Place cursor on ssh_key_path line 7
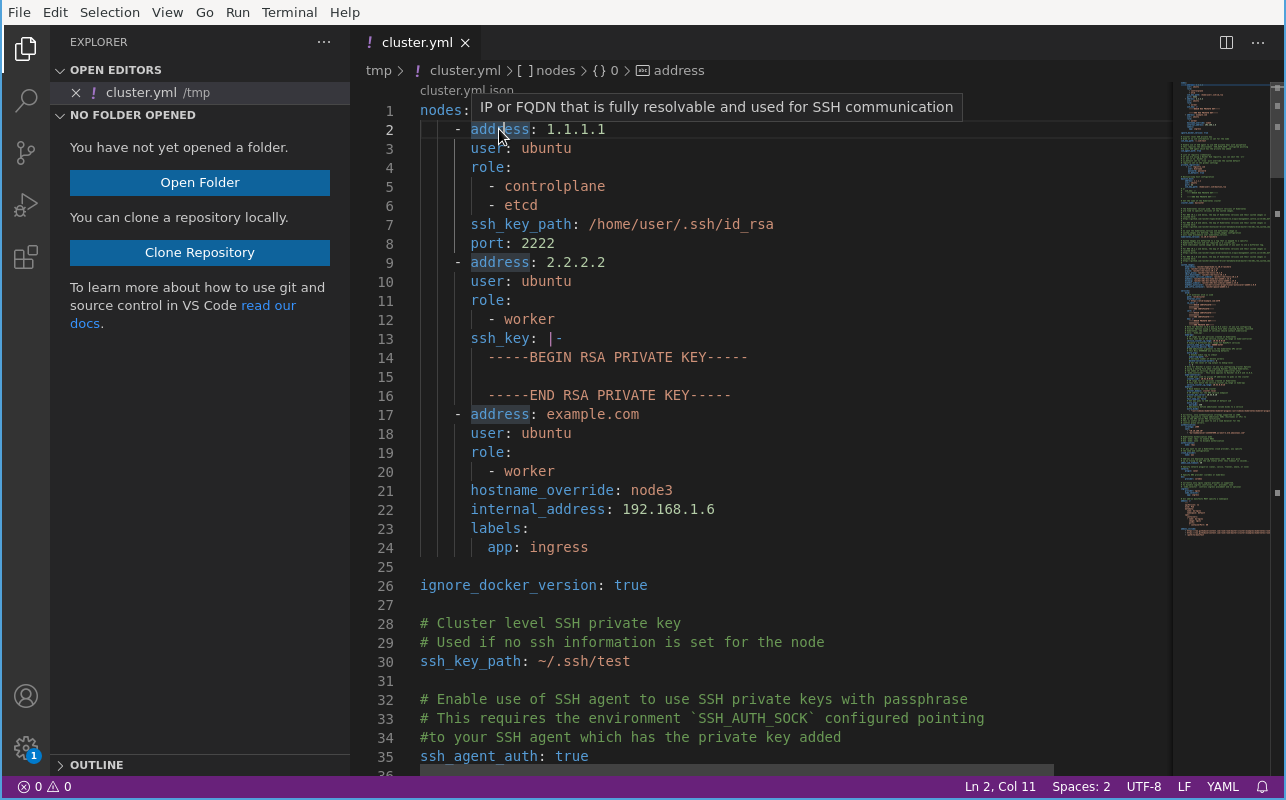This screenshot has width=1286, height=800. click(622, 224)
